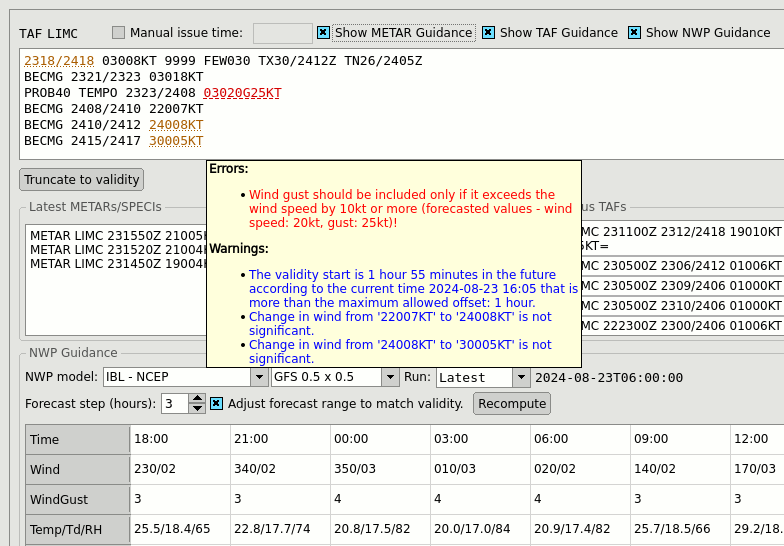
Task: Select the METAR LIMC 231520Z row
Action: 118,250
